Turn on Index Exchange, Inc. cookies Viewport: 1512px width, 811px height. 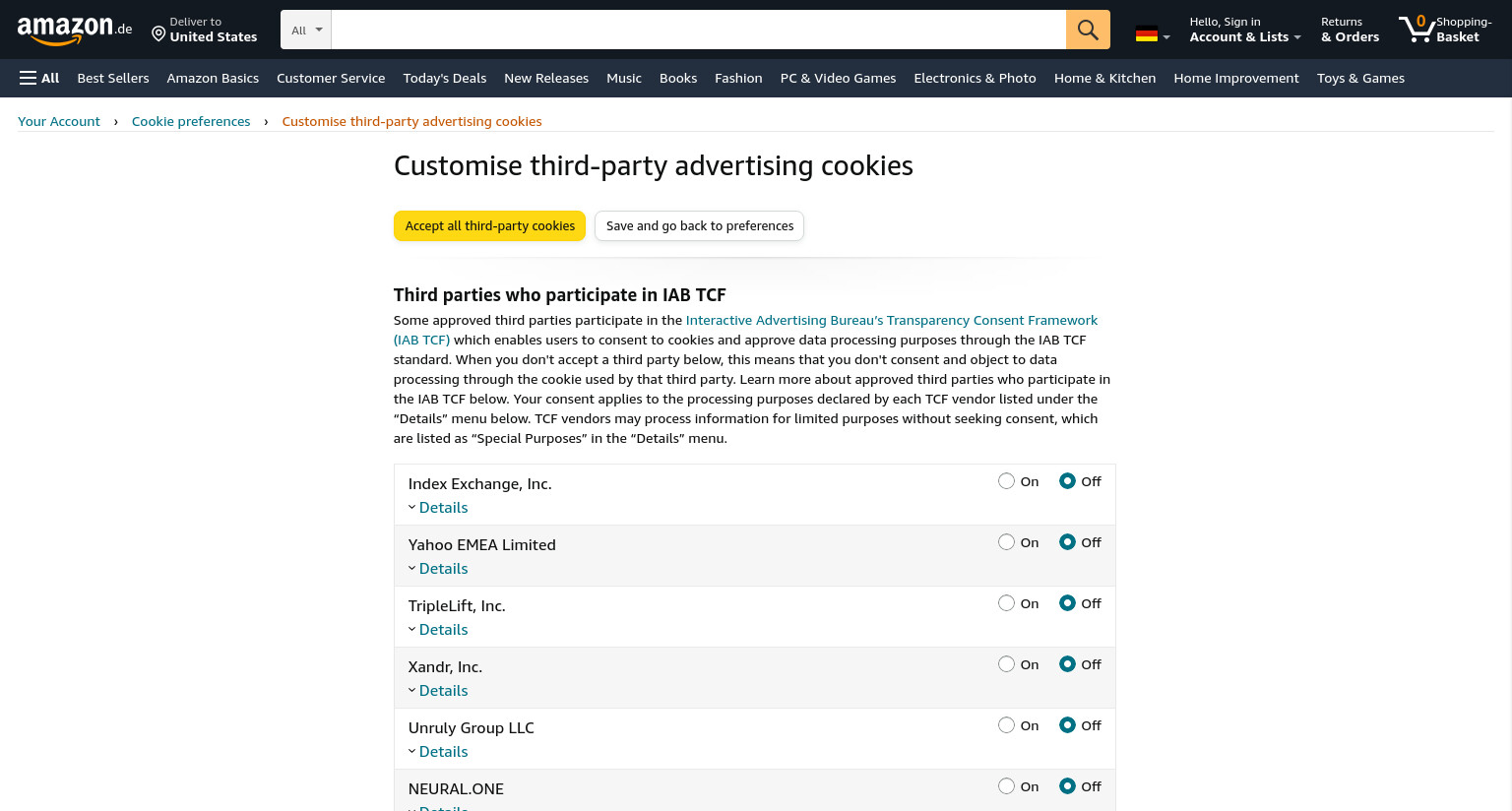coord(1006,481)
